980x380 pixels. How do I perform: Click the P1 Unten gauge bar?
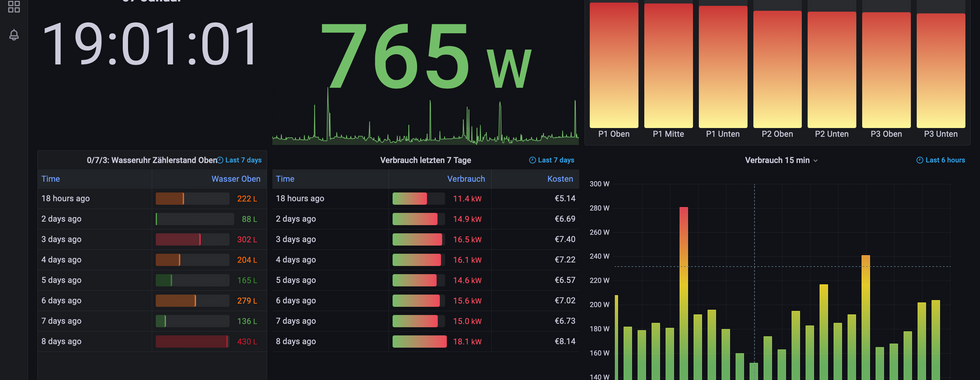point(722,67)
